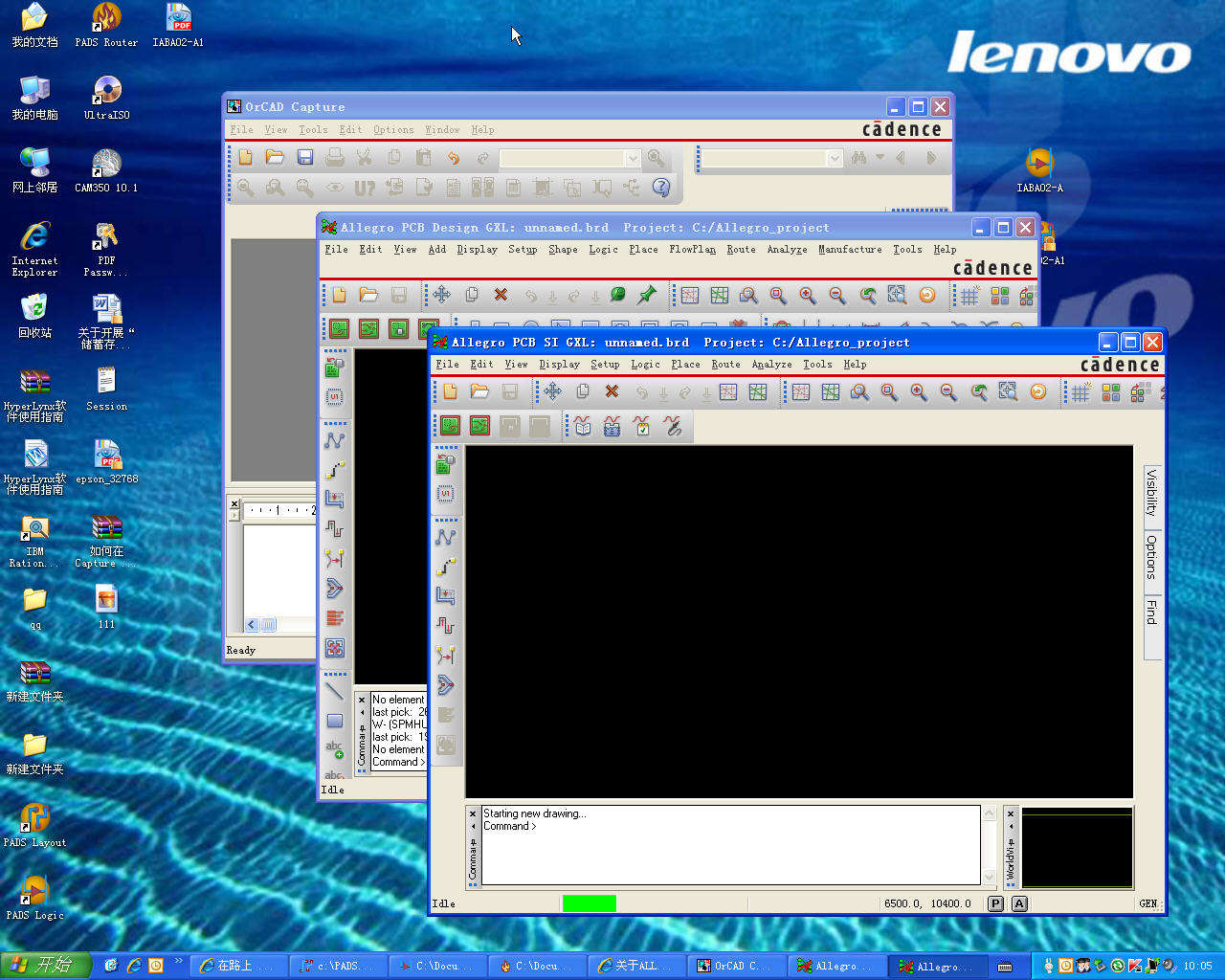Click the Slide tool icon in Allegro PCB SI sidebar

(445, 567)
